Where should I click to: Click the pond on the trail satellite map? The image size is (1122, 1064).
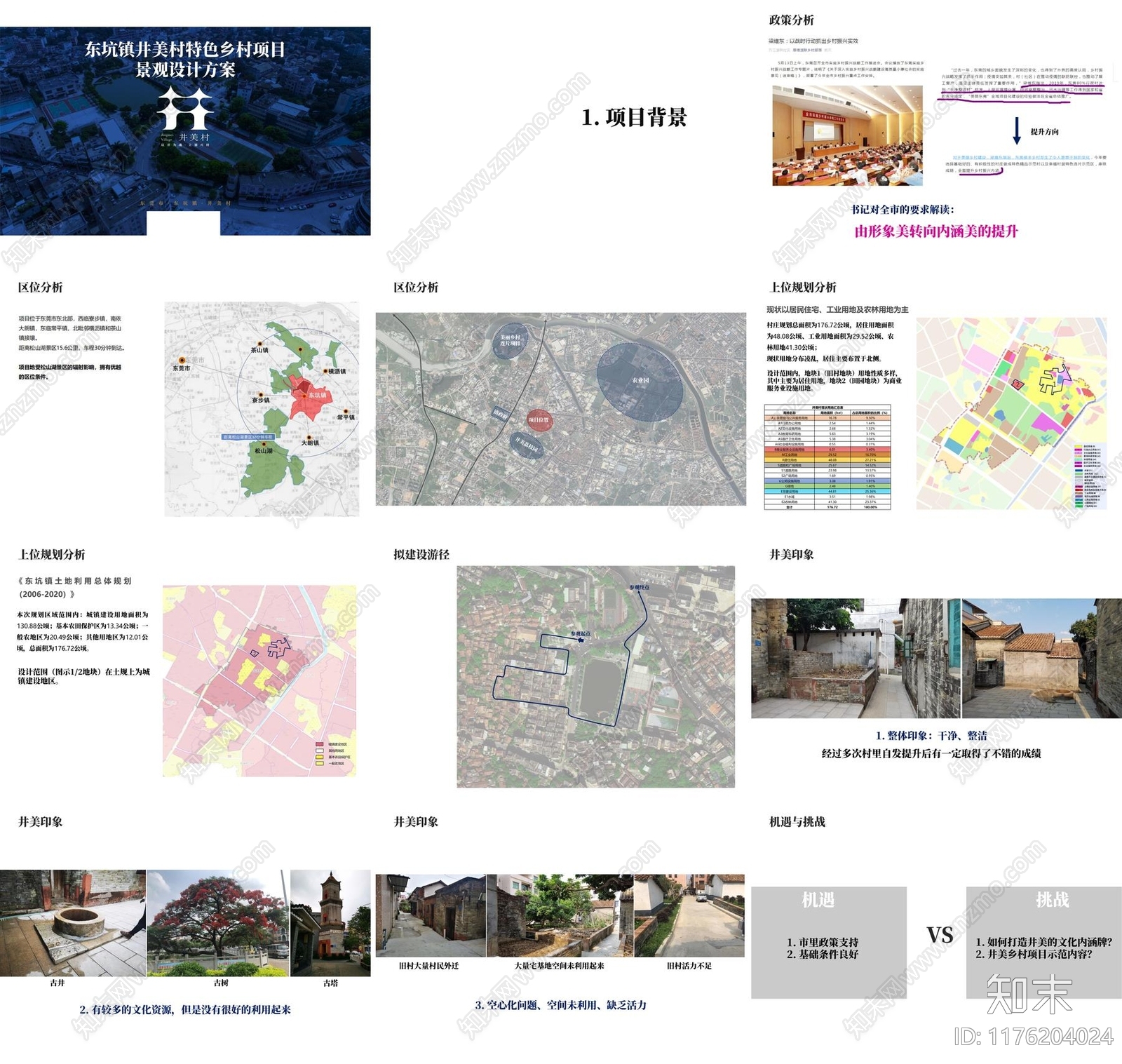600,687
